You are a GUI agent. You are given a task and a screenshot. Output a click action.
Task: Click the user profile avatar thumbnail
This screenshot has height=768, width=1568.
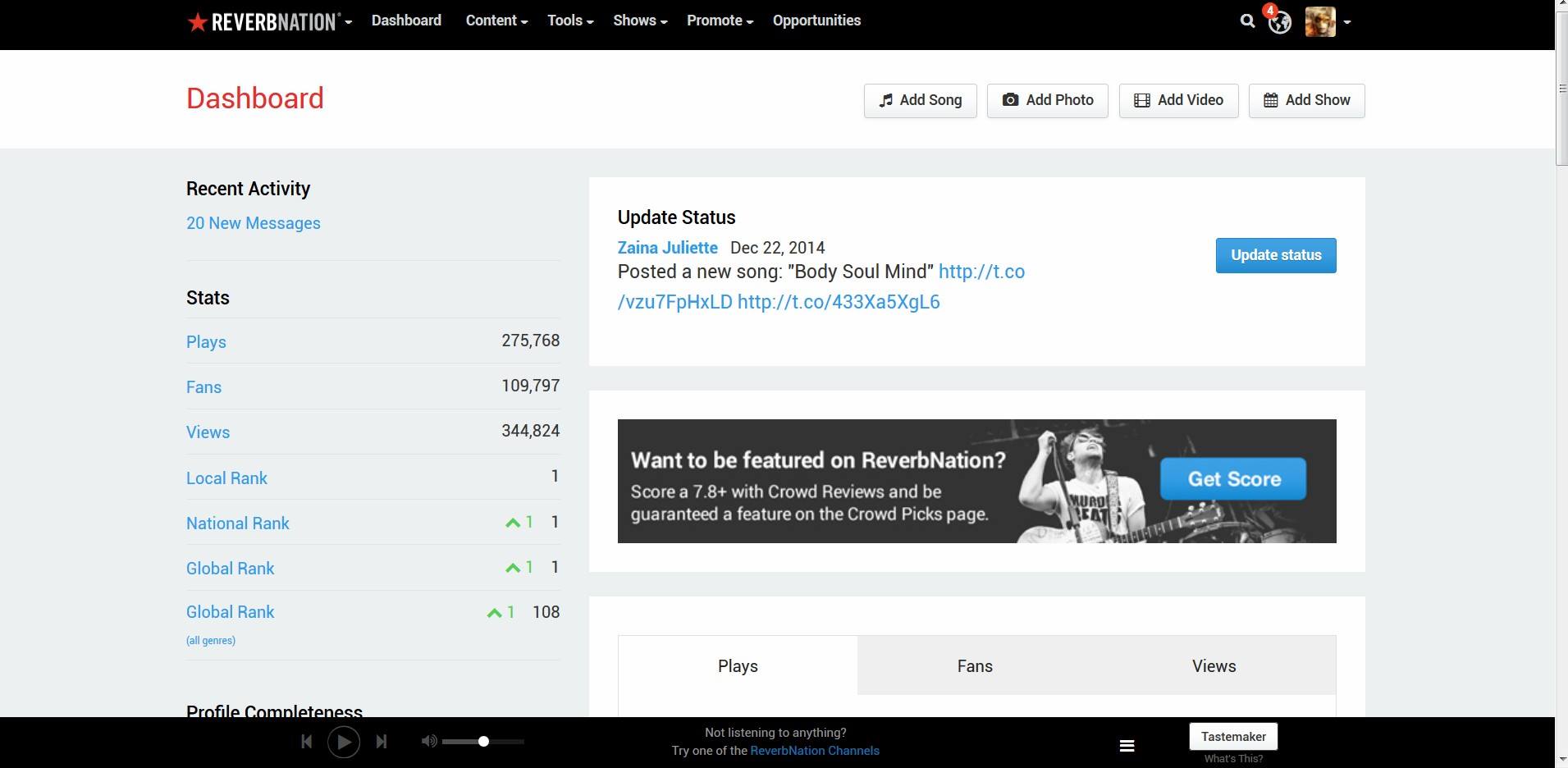click(x=1320, y=21)
